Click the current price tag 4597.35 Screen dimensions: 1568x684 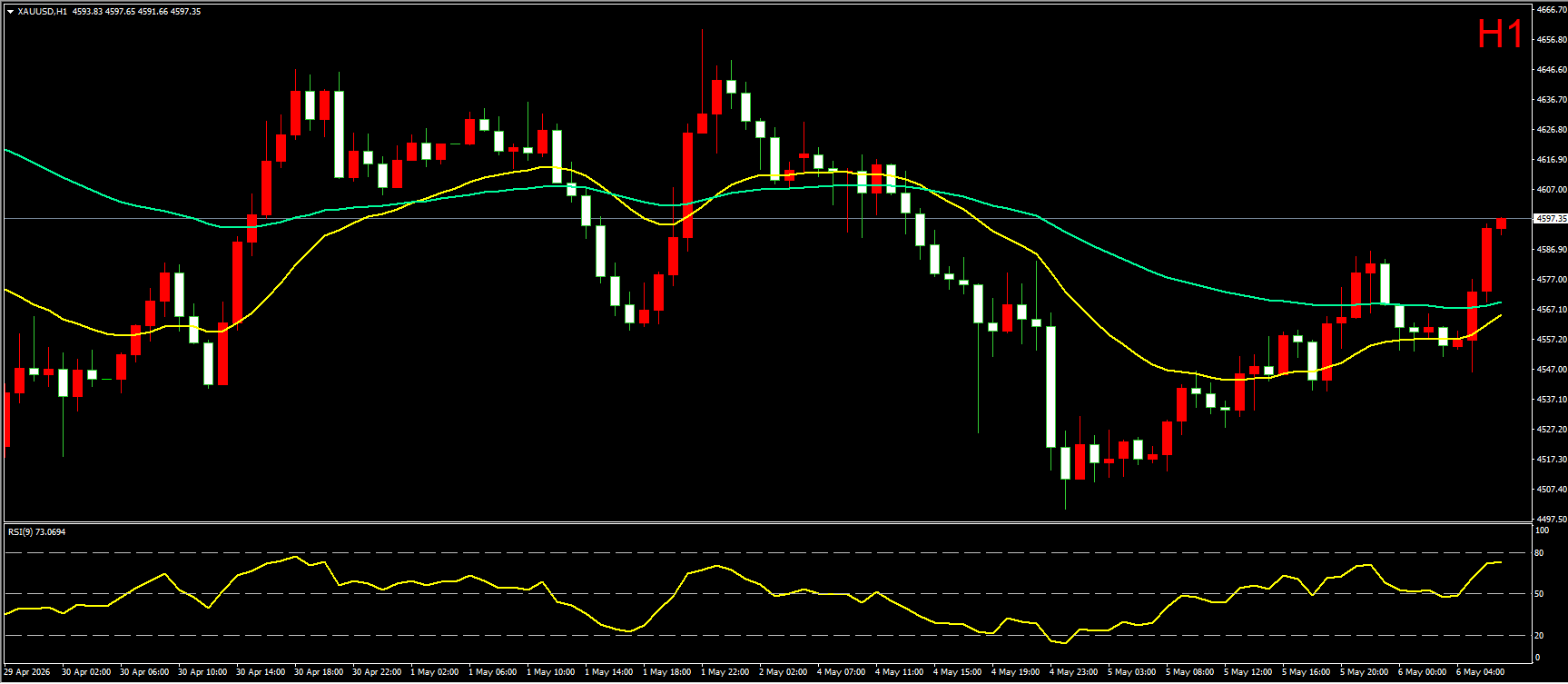coord(1550,218)
